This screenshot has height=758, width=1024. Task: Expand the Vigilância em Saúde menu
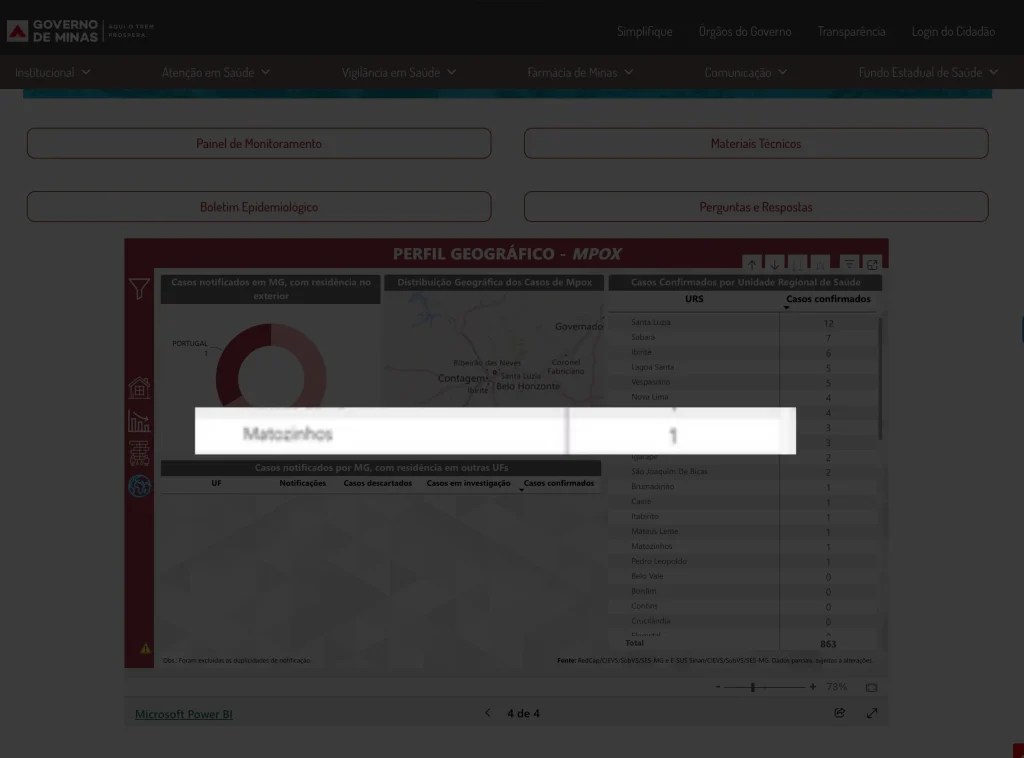coord(398,72)
